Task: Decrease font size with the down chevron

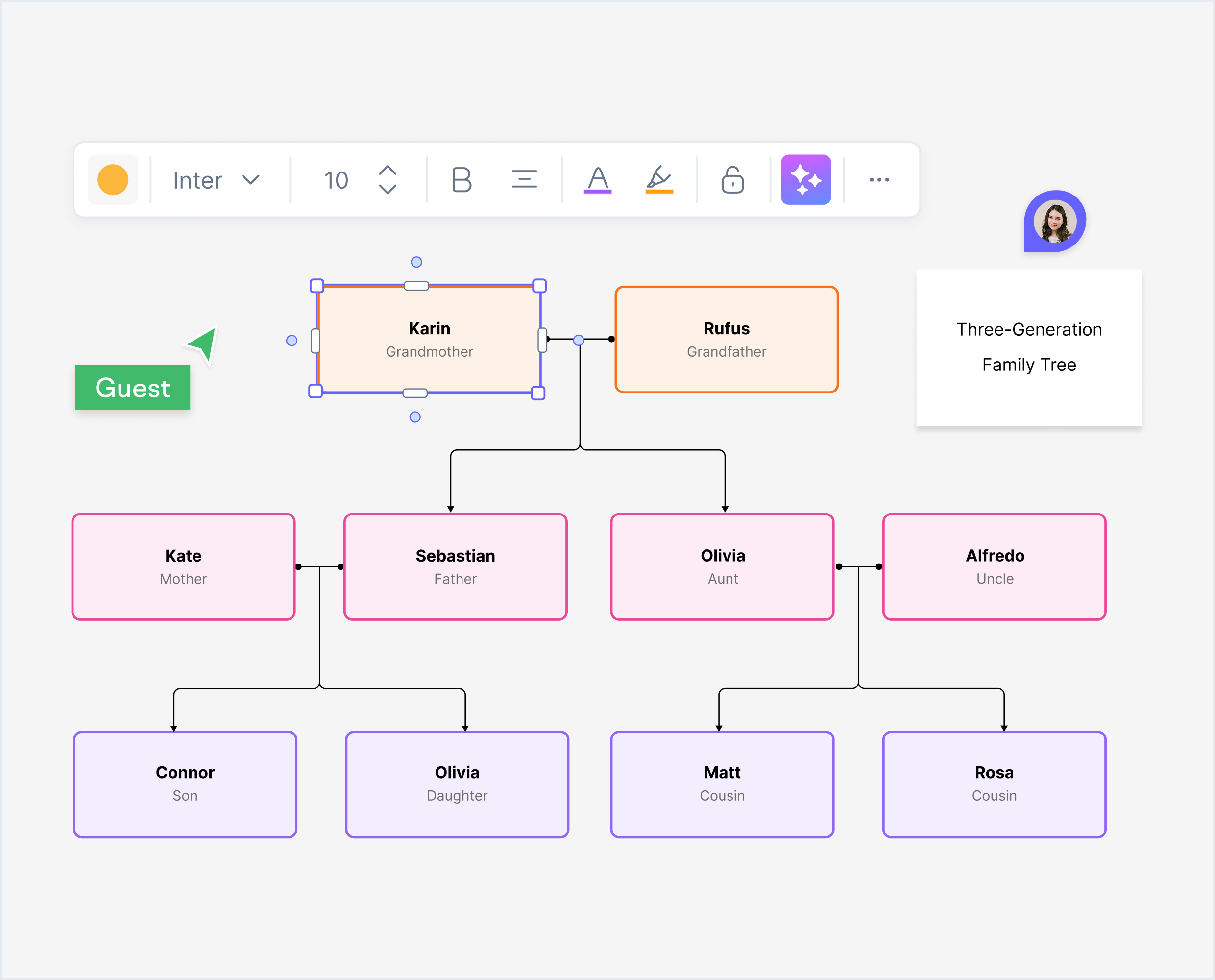Action: pos(387,189)
